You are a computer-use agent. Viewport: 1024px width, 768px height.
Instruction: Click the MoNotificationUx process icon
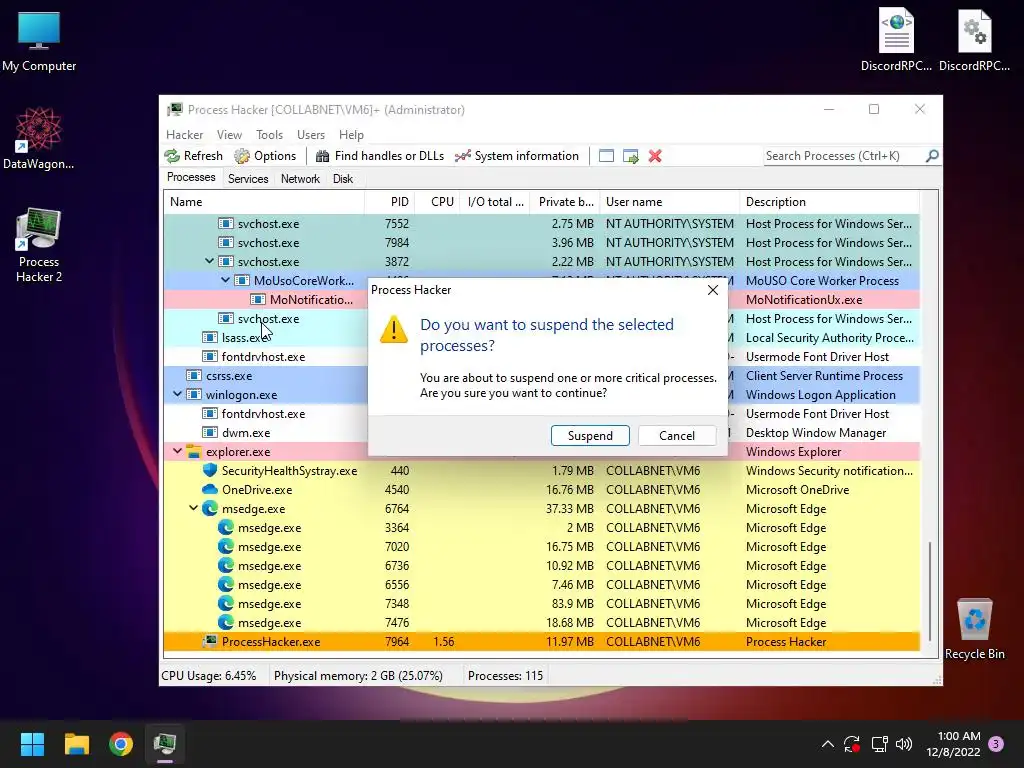[x=258, y=299]
